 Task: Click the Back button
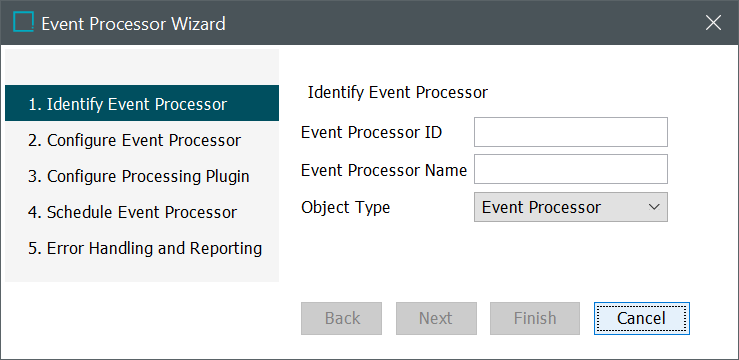(342, 319)
